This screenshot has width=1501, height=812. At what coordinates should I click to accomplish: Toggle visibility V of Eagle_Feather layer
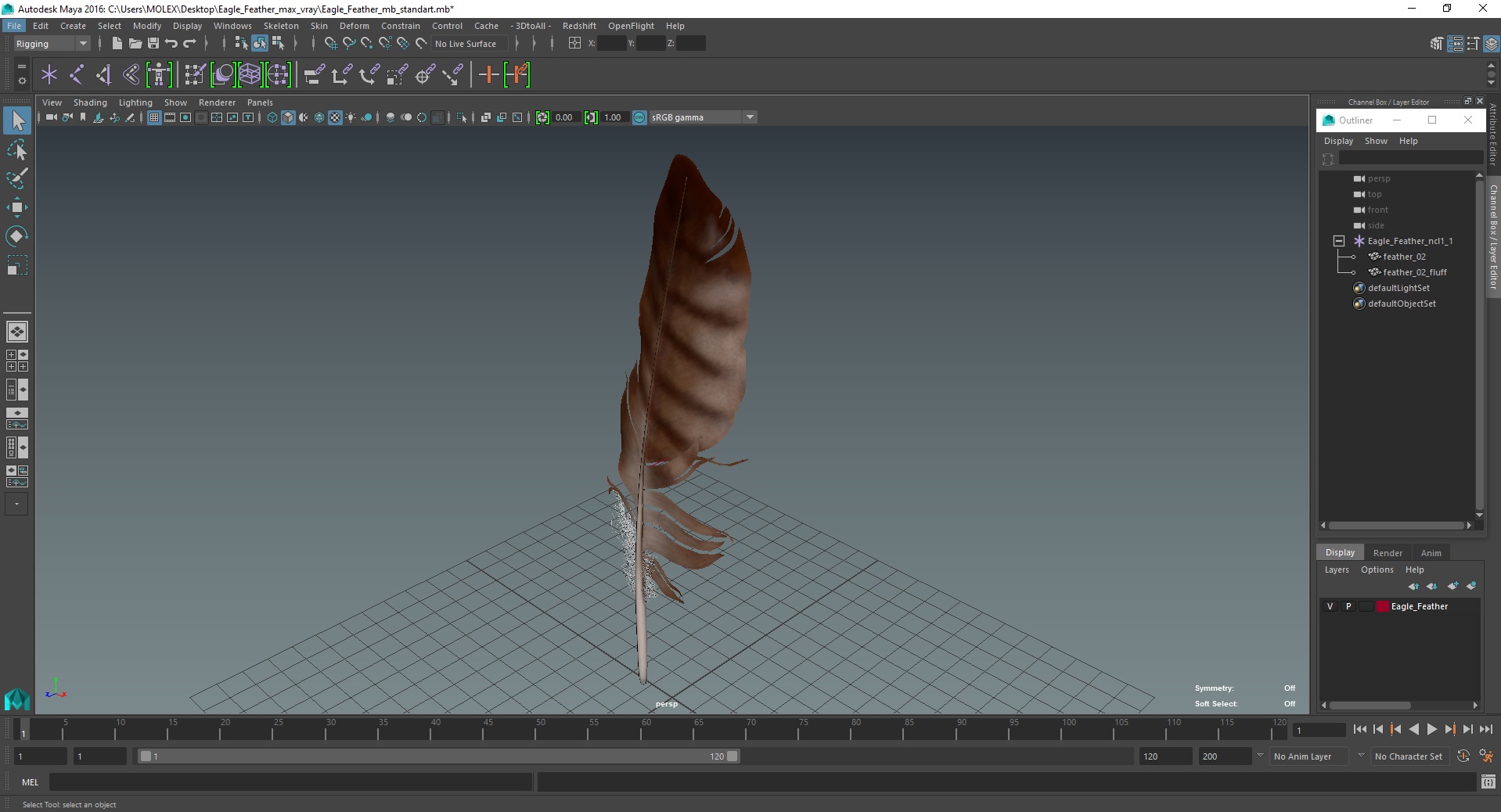tap(1330, 606)
